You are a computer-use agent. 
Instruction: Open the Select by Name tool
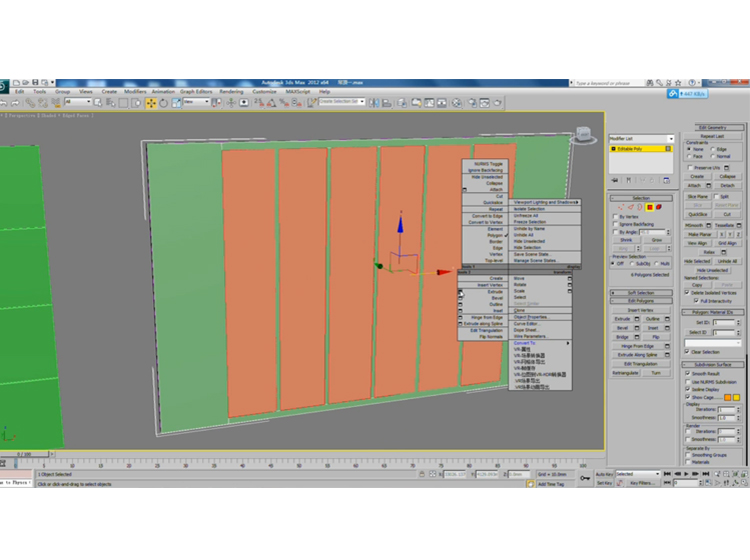[110, 103]
